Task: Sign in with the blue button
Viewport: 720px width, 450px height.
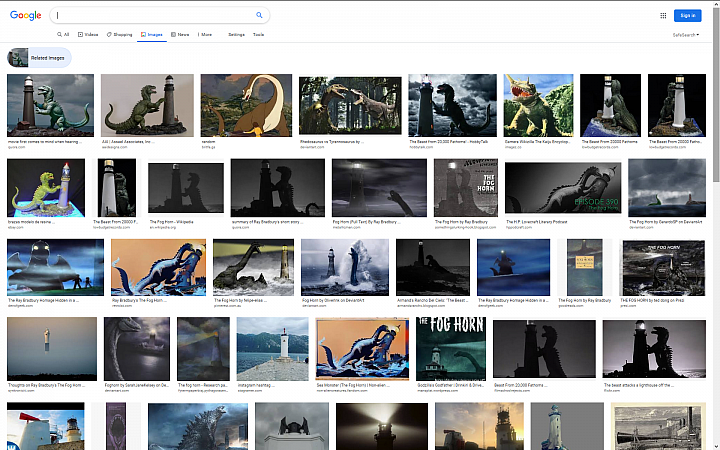Action: point(687,16)
